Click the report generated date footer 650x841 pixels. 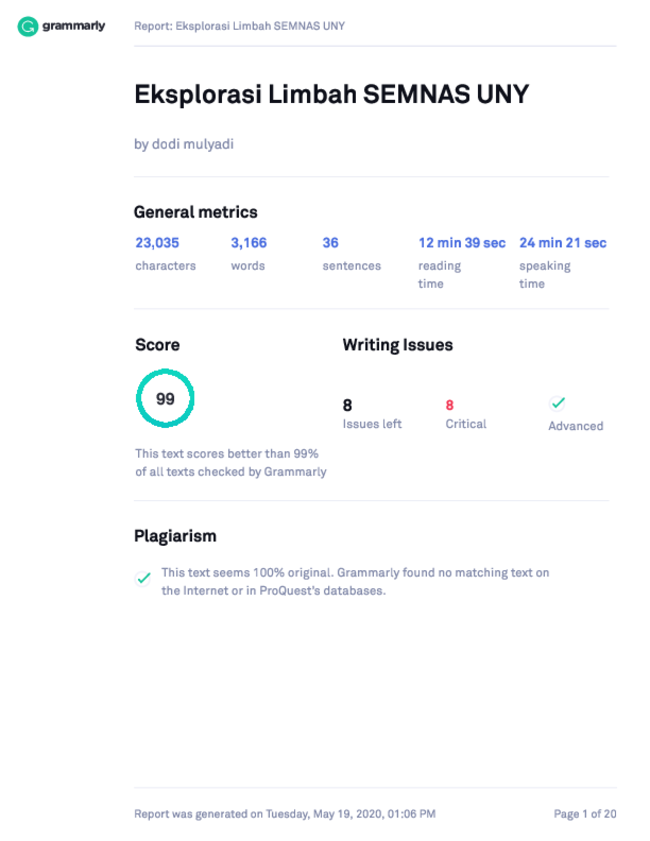285,814
